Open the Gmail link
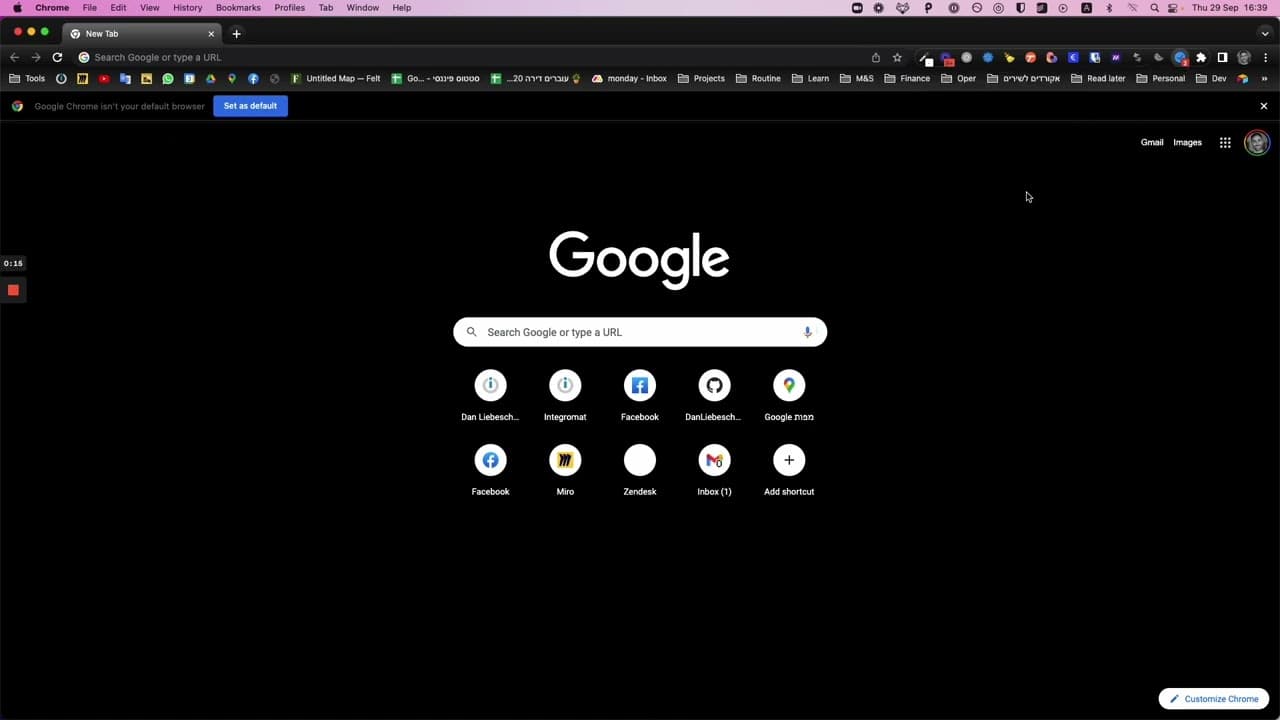Screen dimensions: 1280x720 pos(1152,143)
